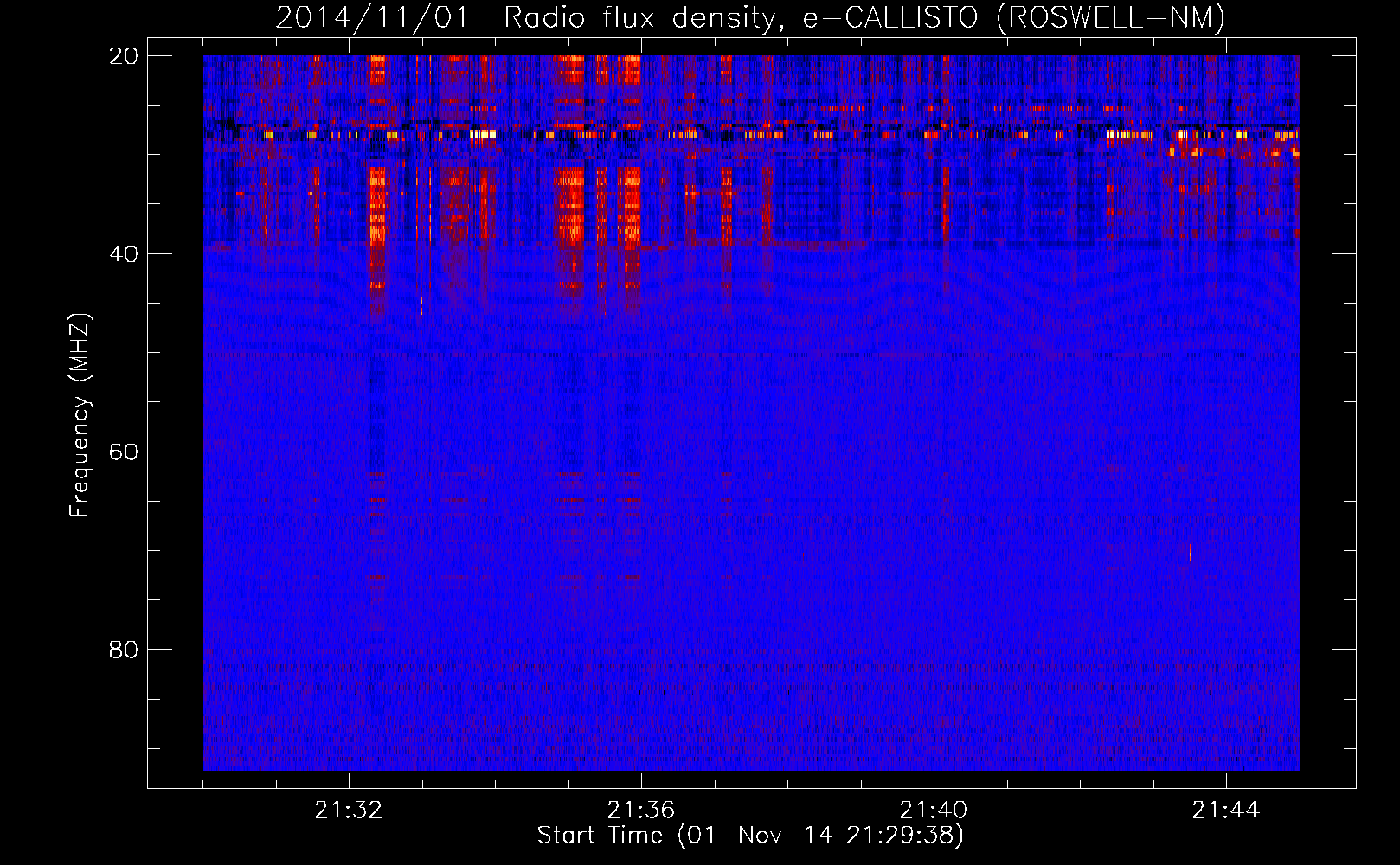Click the 21:36 time axis label
The width and height of the screenshot is (1400, 865).
tap(641, 811)
